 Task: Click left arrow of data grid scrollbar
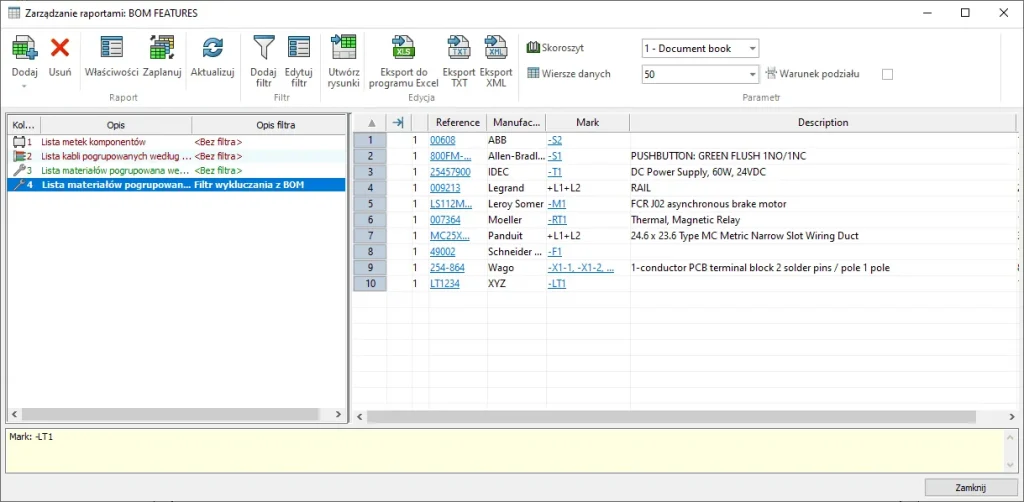click(x=360, y=416)
